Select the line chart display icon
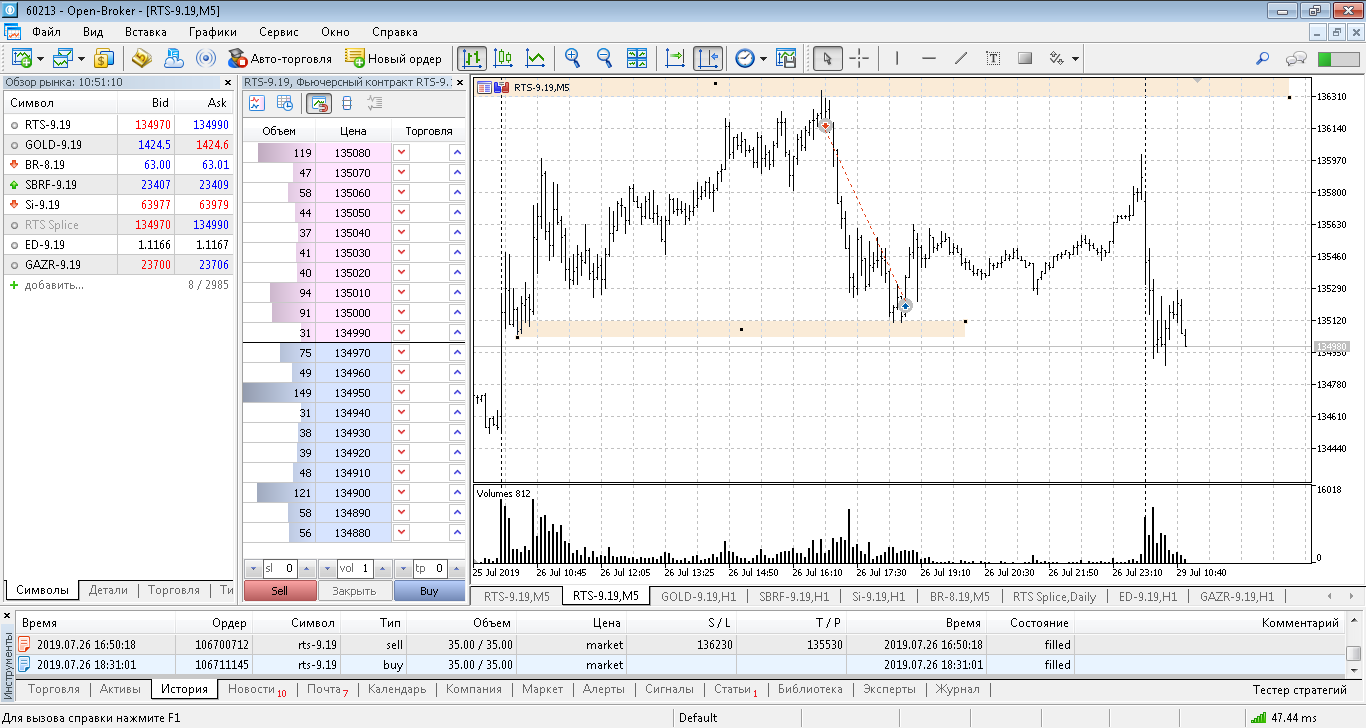1366x728 pixels. coord(536,58)
